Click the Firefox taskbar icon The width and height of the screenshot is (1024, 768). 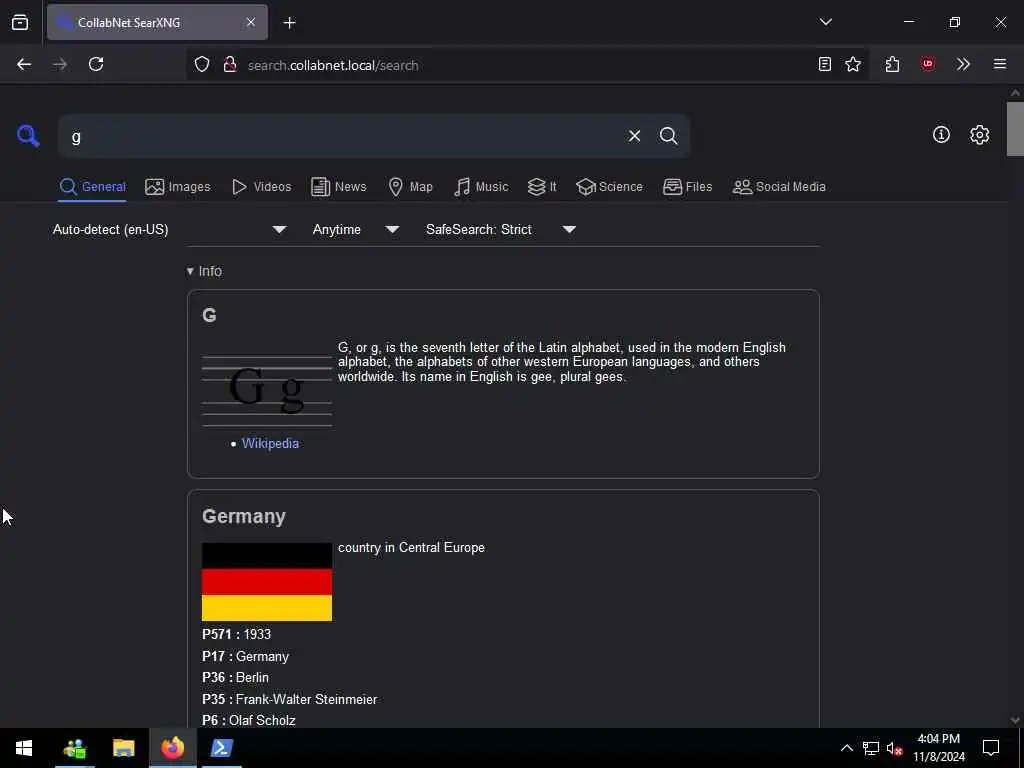point(172,748)
